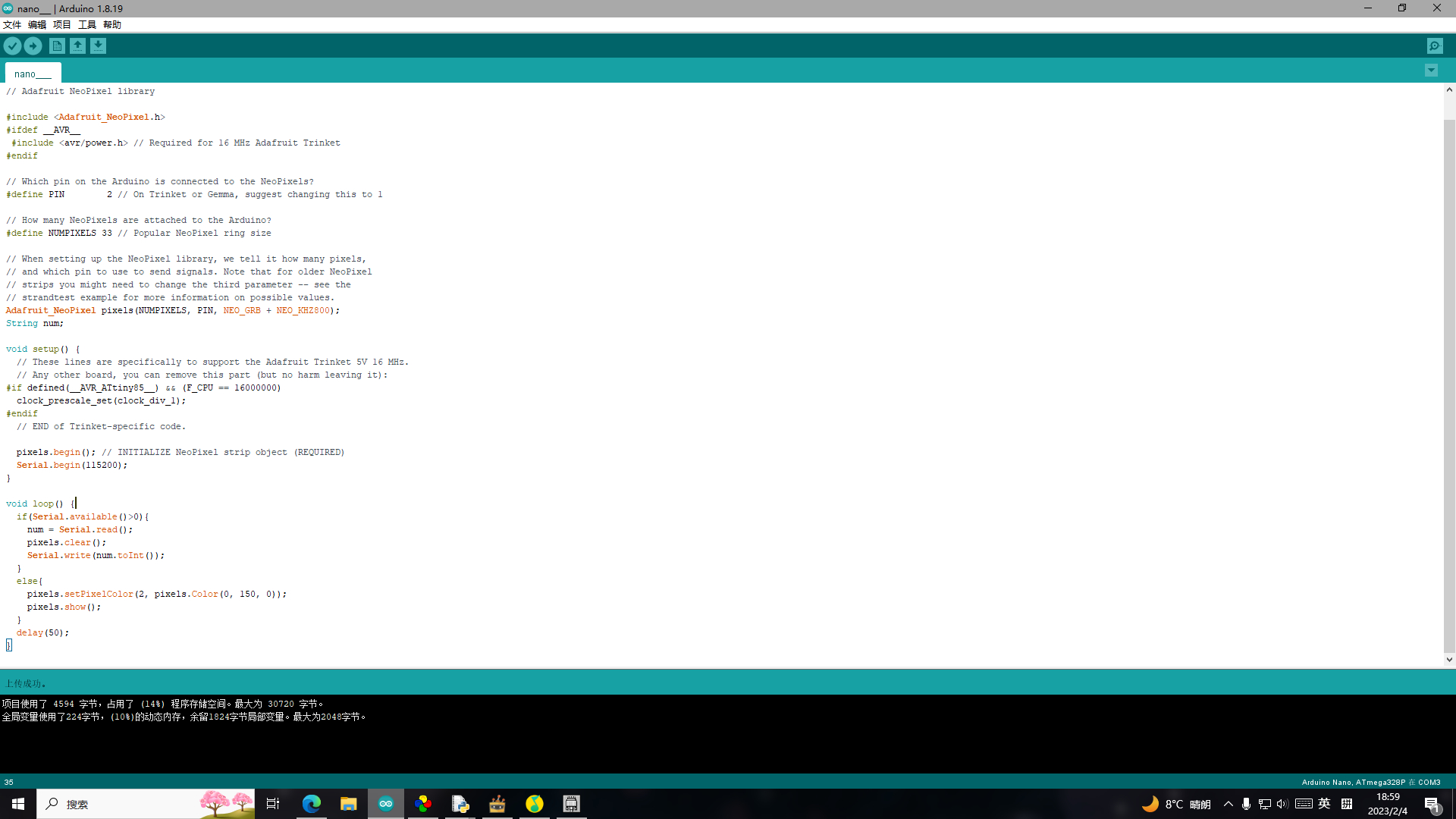
Task: Open the notification center icon
Action: (x=1432, y=805)
